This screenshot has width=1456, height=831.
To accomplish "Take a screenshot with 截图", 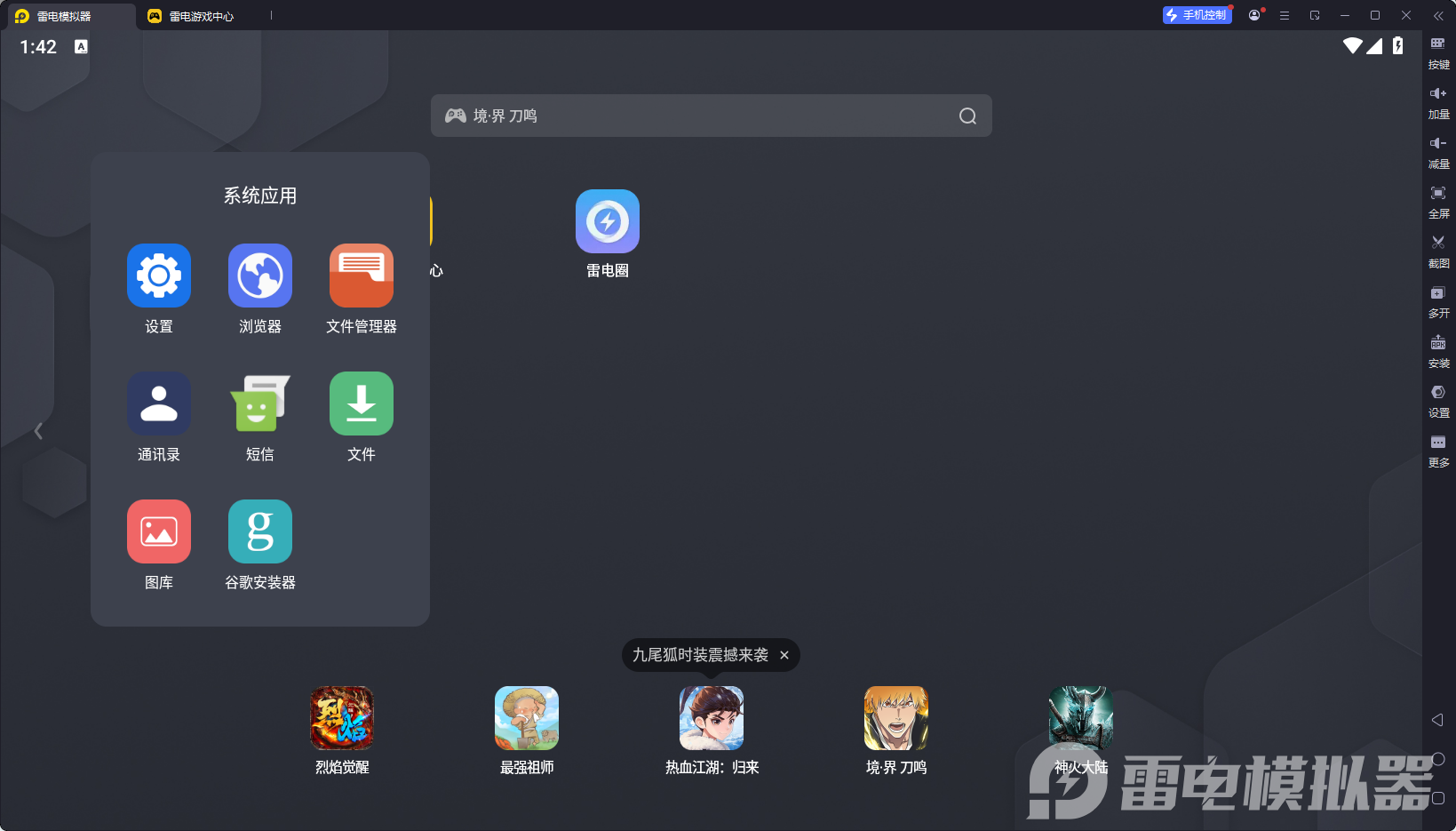I will 1438,252.
